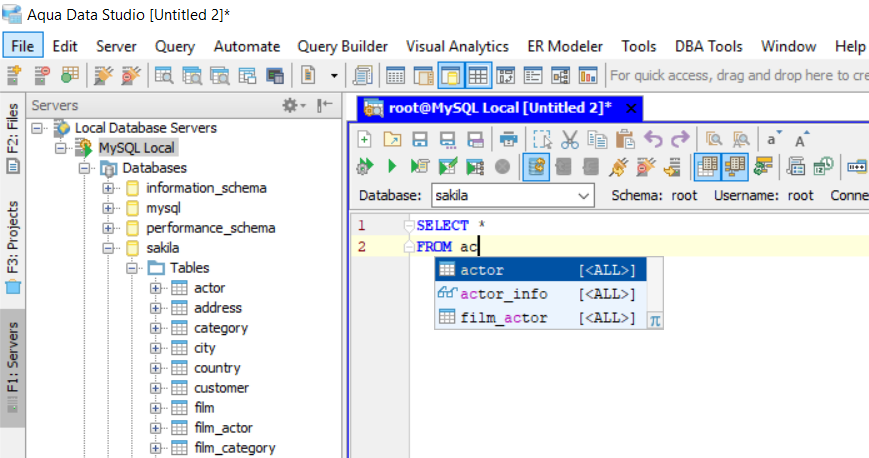Click the scissors Cut icon

[570, 139]
